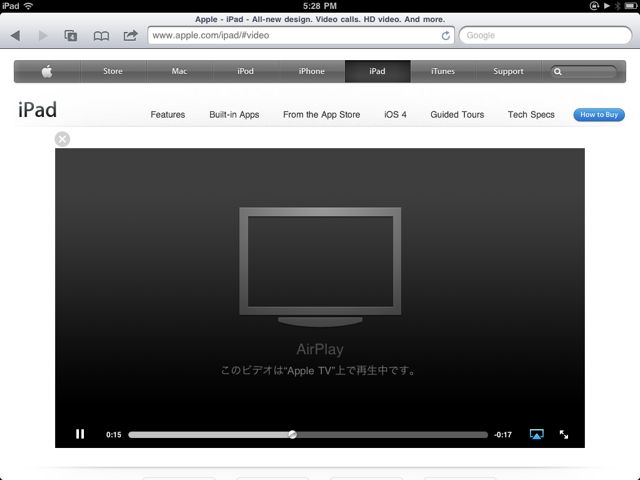Tap the 5:28 PM clock in status bar
The height and width of the screenshot is (480, 640).
point(320,6)
